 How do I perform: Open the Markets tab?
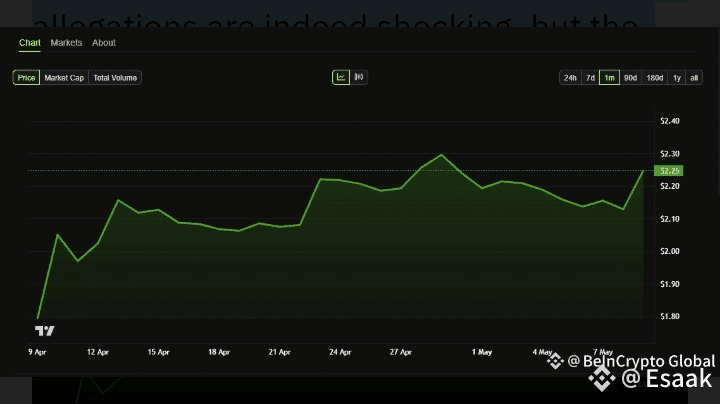click(66, 43)
